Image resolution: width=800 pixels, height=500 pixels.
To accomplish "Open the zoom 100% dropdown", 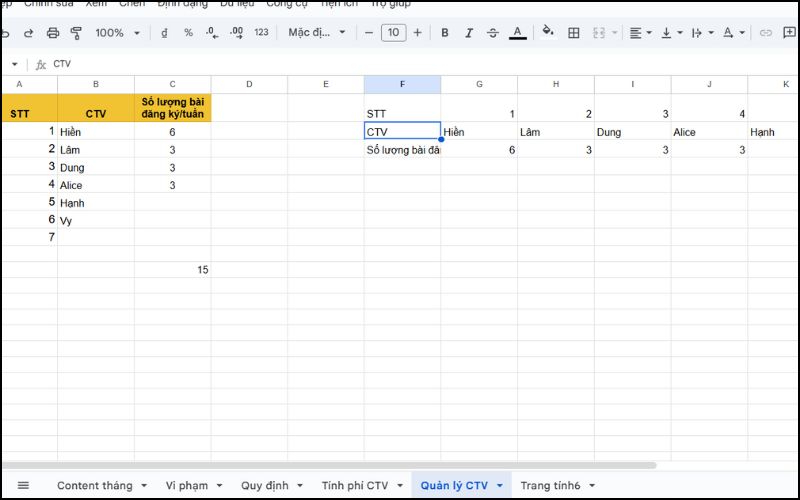I will click(117, 33).
